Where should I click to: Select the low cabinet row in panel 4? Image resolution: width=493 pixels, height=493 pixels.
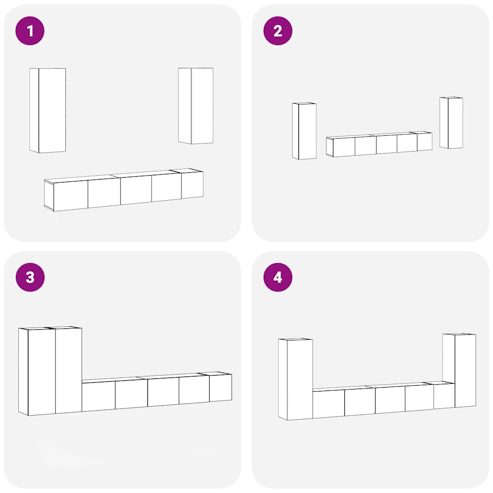[384, 399]
